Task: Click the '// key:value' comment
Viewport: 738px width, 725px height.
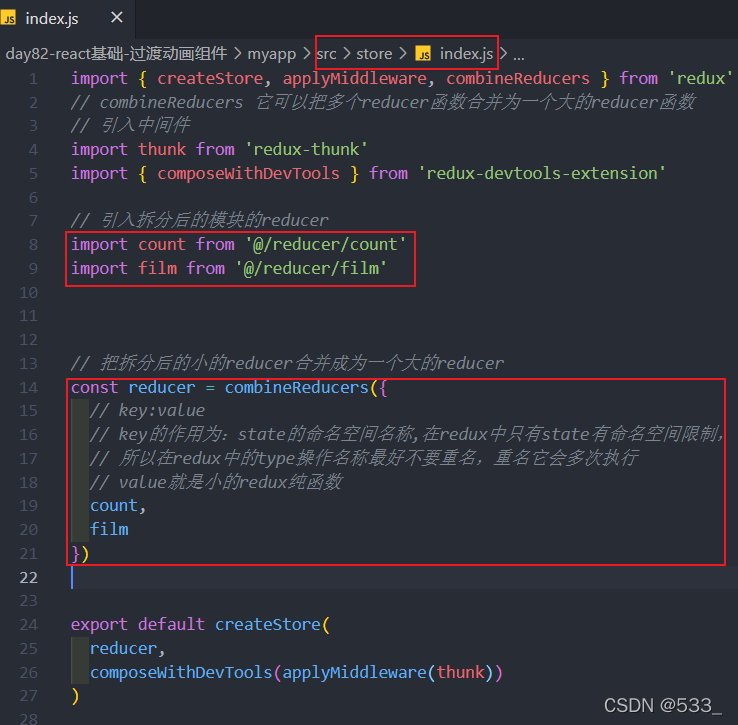Action: coord(147,411)
